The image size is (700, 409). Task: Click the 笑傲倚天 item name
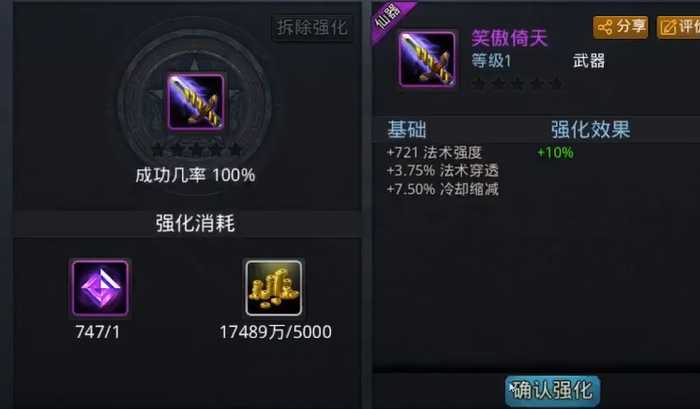(x=509, y=38)
